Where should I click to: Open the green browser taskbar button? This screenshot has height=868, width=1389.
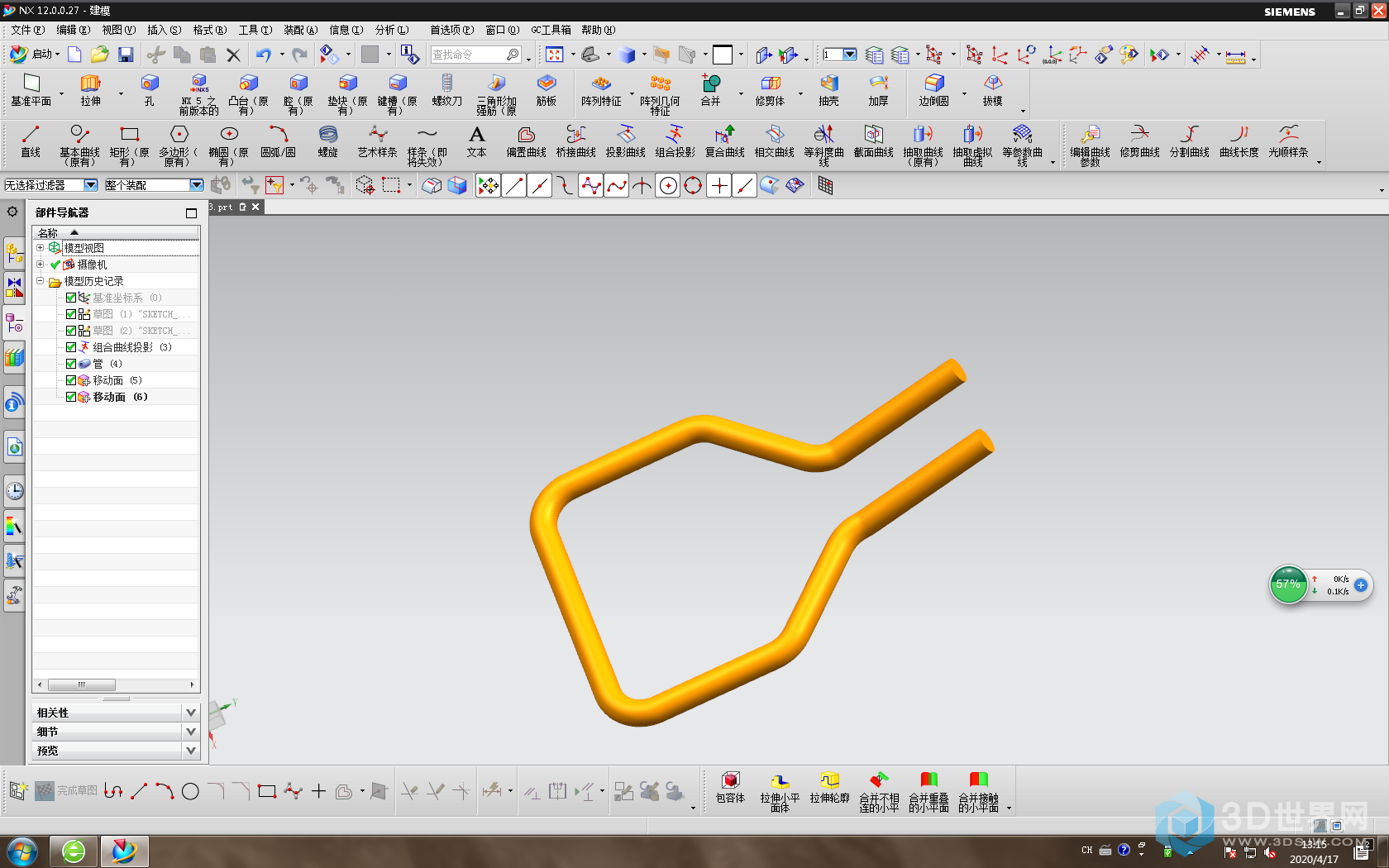pyautogui.click(x=73, y=851)
